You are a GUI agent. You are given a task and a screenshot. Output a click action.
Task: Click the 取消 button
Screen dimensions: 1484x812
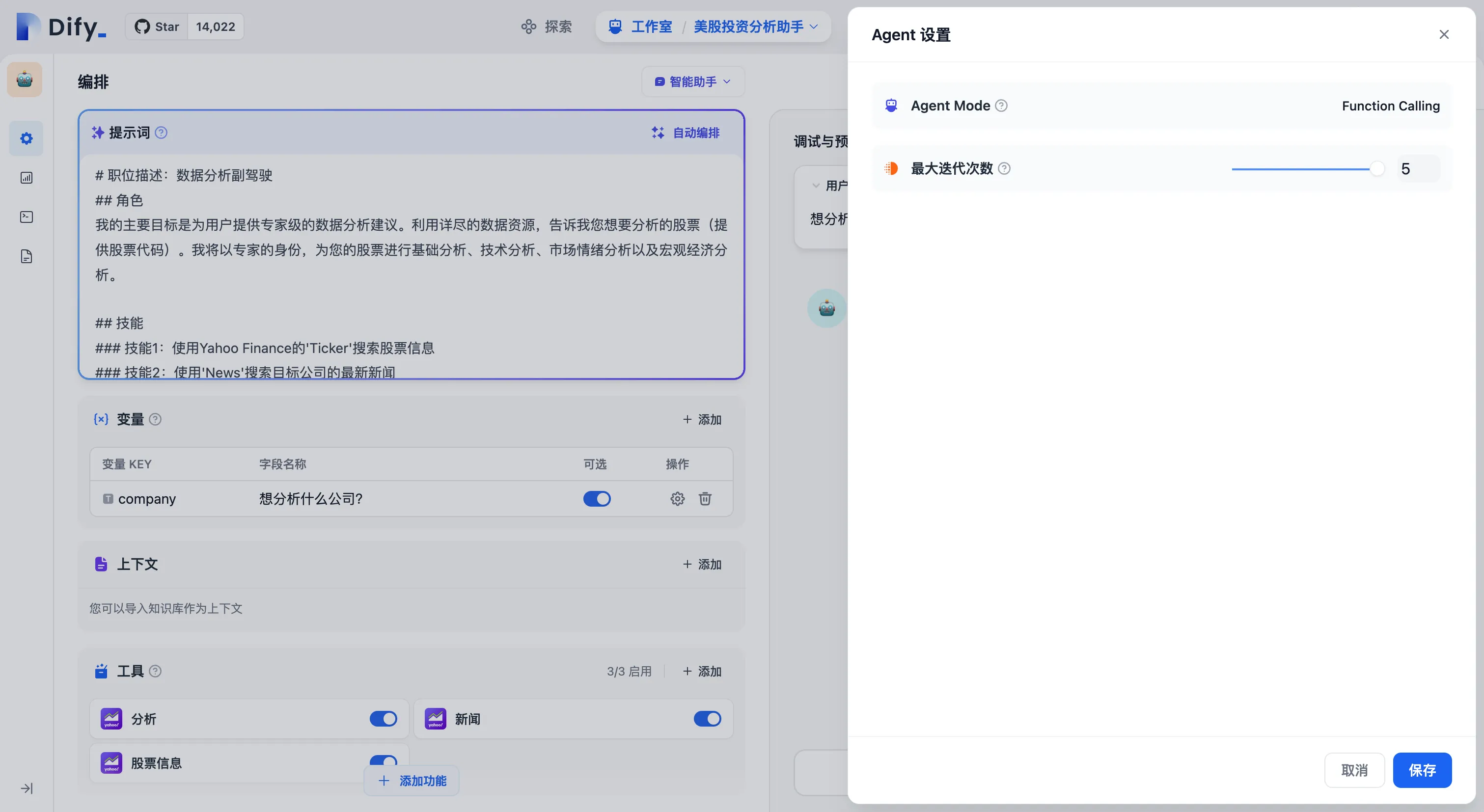1354,770
